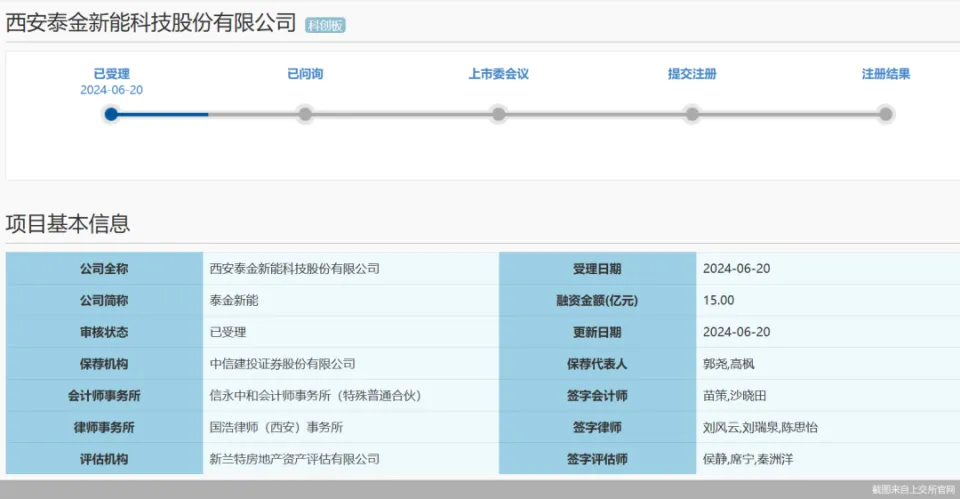Open the 上市委会议 stage label
The image size is (960, 499).
498,74
